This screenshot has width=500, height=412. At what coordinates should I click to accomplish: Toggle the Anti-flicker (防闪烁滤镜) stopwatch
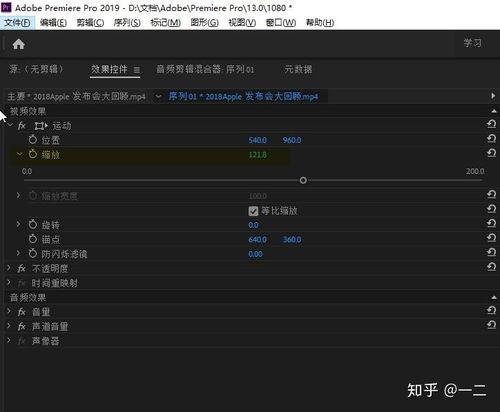click(x=33, y=254)
